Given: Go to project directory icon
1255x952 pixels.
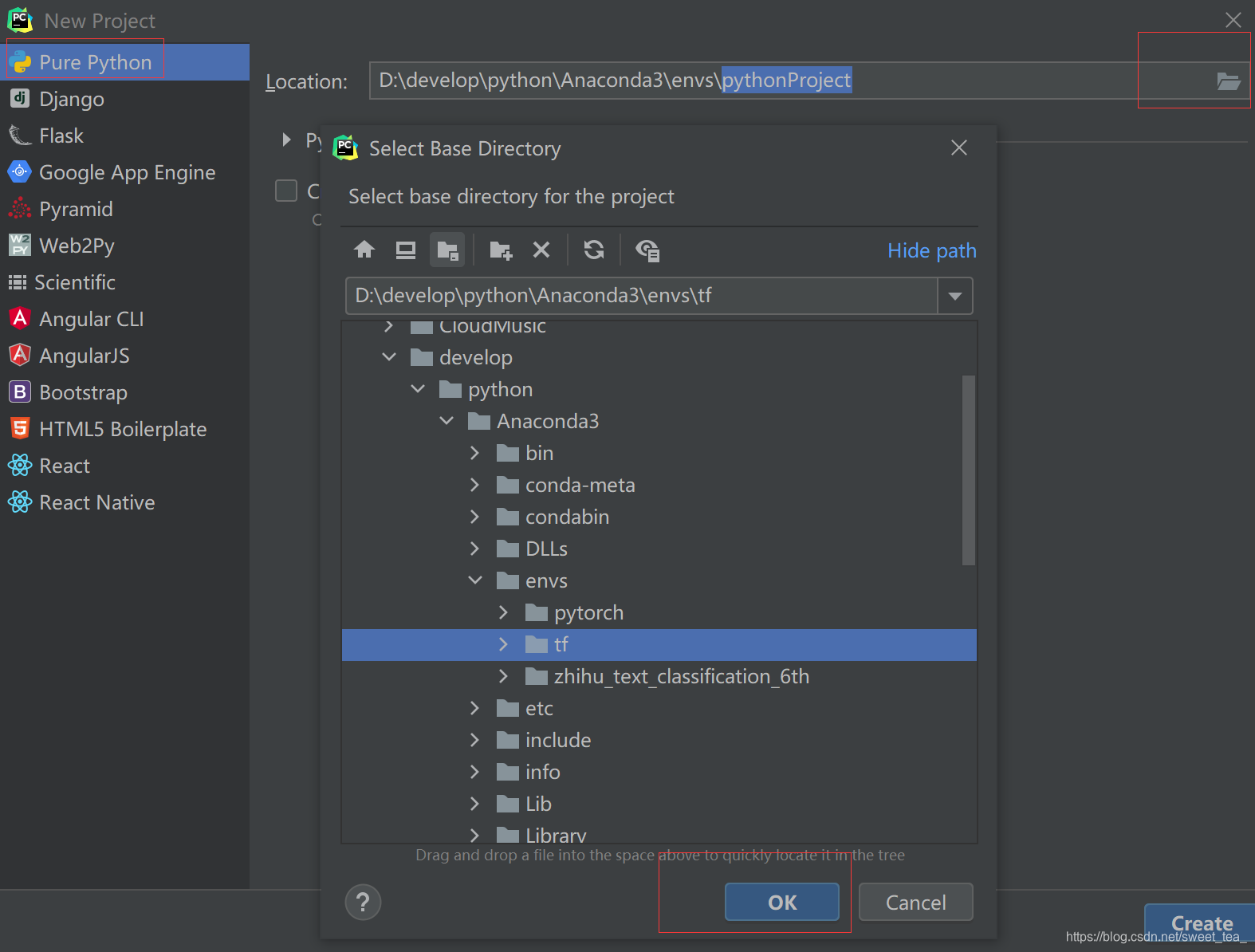Looking at the screenshot, I should (447, 250).
